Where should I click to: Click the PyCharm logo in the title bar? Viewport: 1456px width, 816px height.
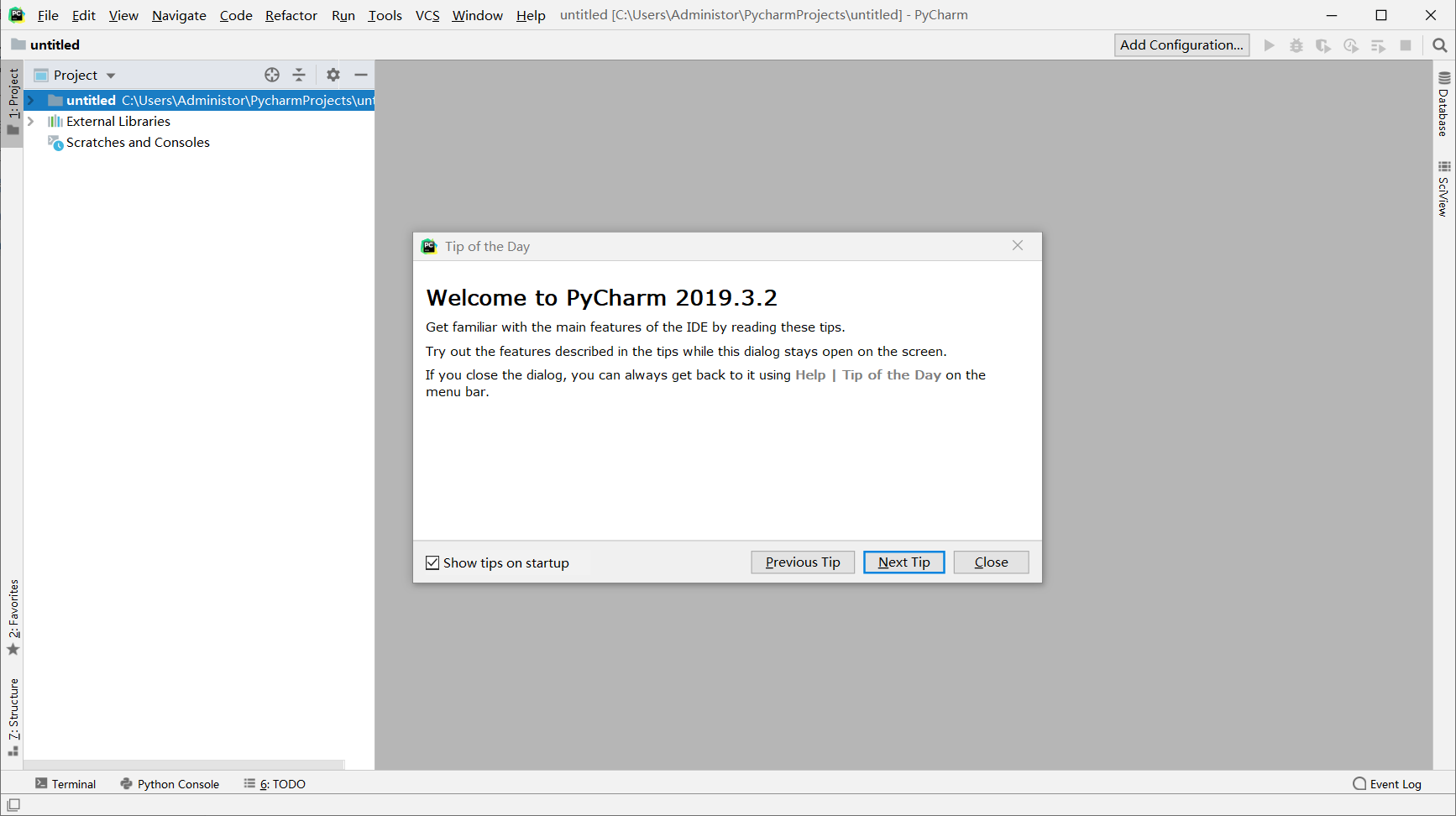(x=17, y=15)
